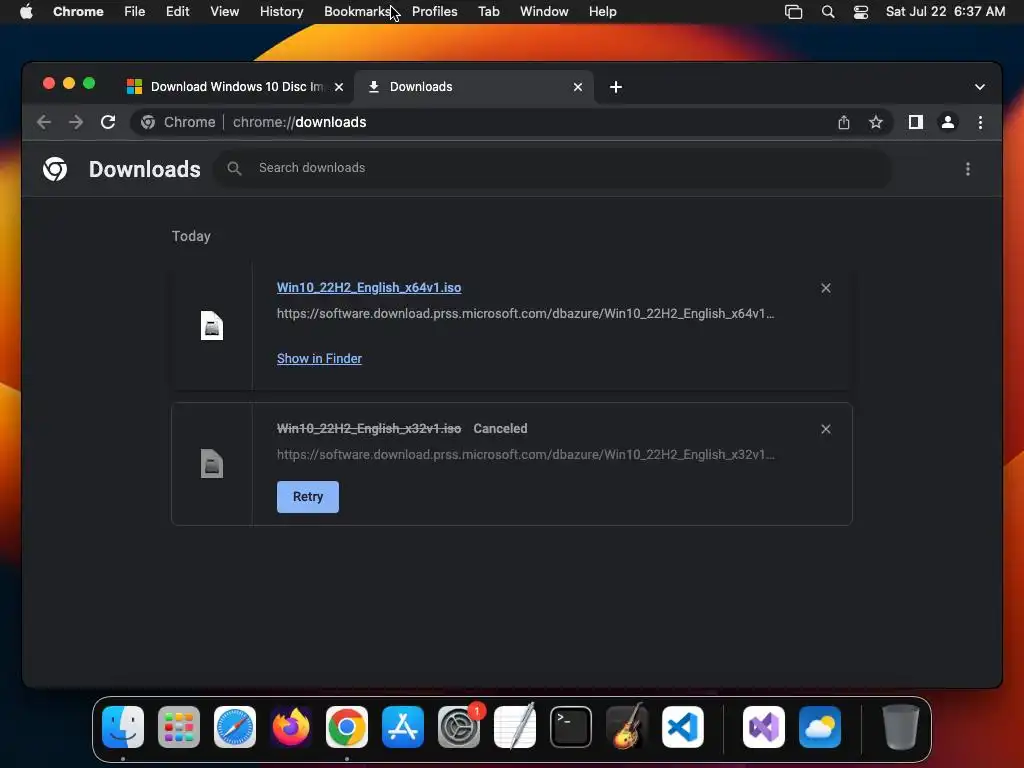1024x768 pixels.
Task: Open Chrome's three-dot menu in toolbar
Action: point(980,122)
